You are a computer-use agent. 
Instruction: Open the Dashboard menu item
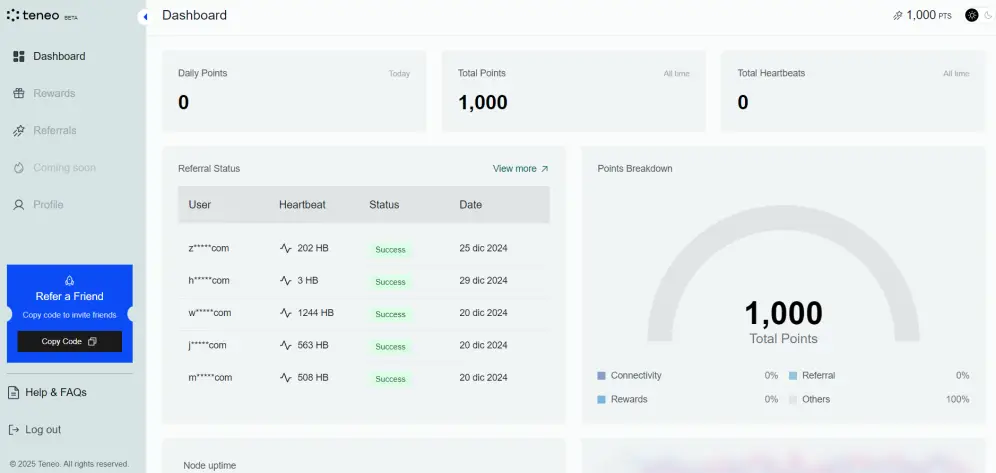(59, 57)
